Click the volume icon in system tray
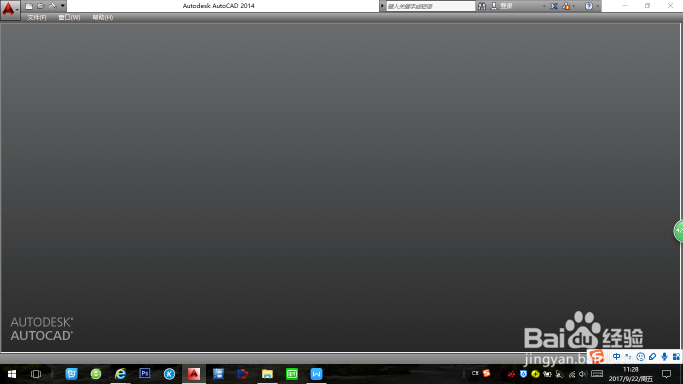This screenshot has width=683, height=384. coord(583,374)
